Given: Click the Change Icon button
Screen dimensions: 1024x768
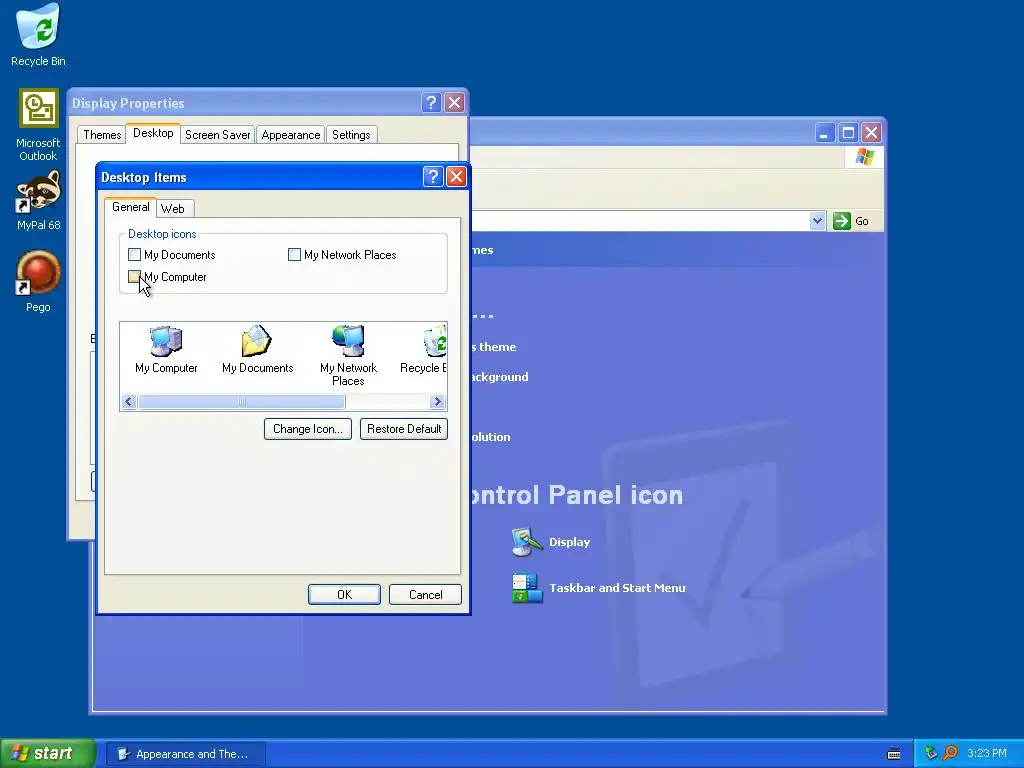Looking at the screenshot, I should pos(308,429).
